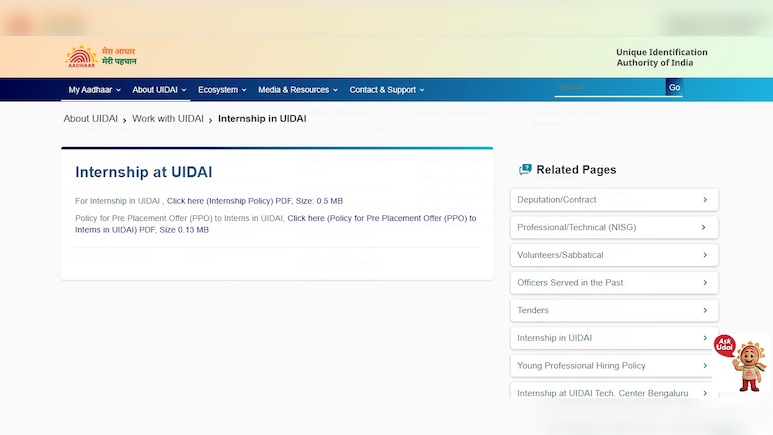Go to Work with UIDAI breadcrumb
The height and width of the screenshot is (435, 773).
[x=168, y=119]
